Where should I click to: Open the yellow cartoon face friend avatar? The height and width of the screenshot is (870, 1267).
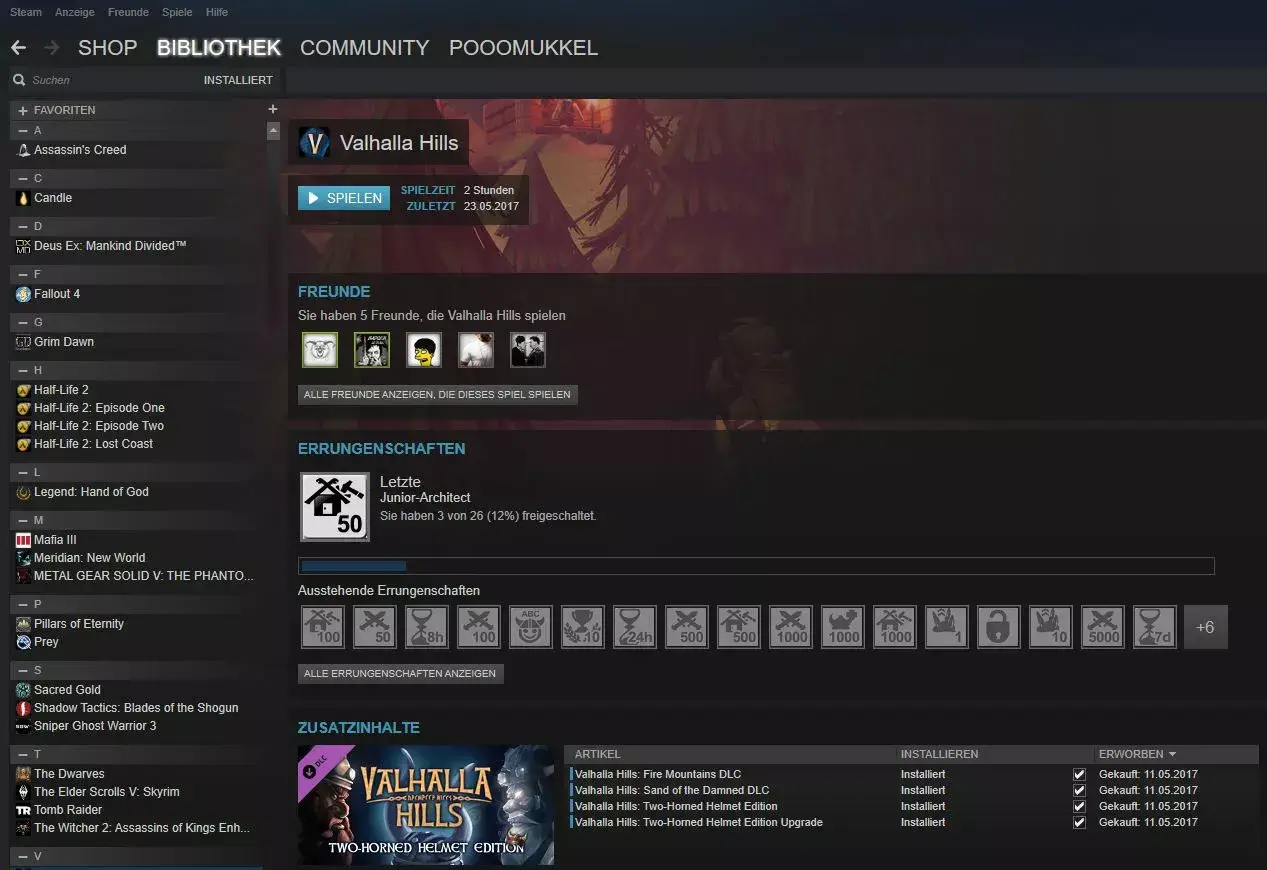(x=424, y=350)
